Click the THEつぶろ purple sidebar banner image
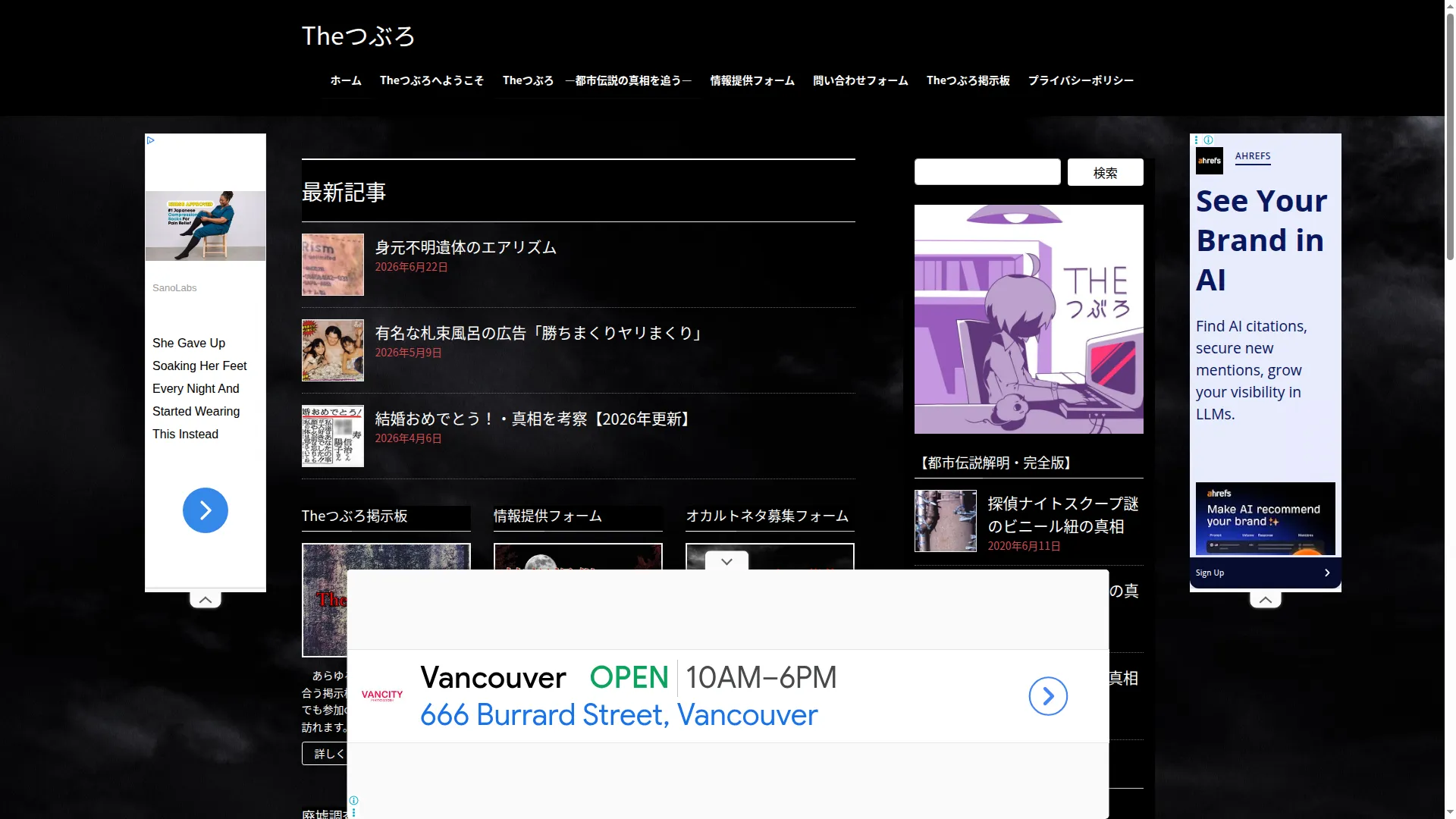This screenshot has height=819, width=1456. tap(1029, 319)
